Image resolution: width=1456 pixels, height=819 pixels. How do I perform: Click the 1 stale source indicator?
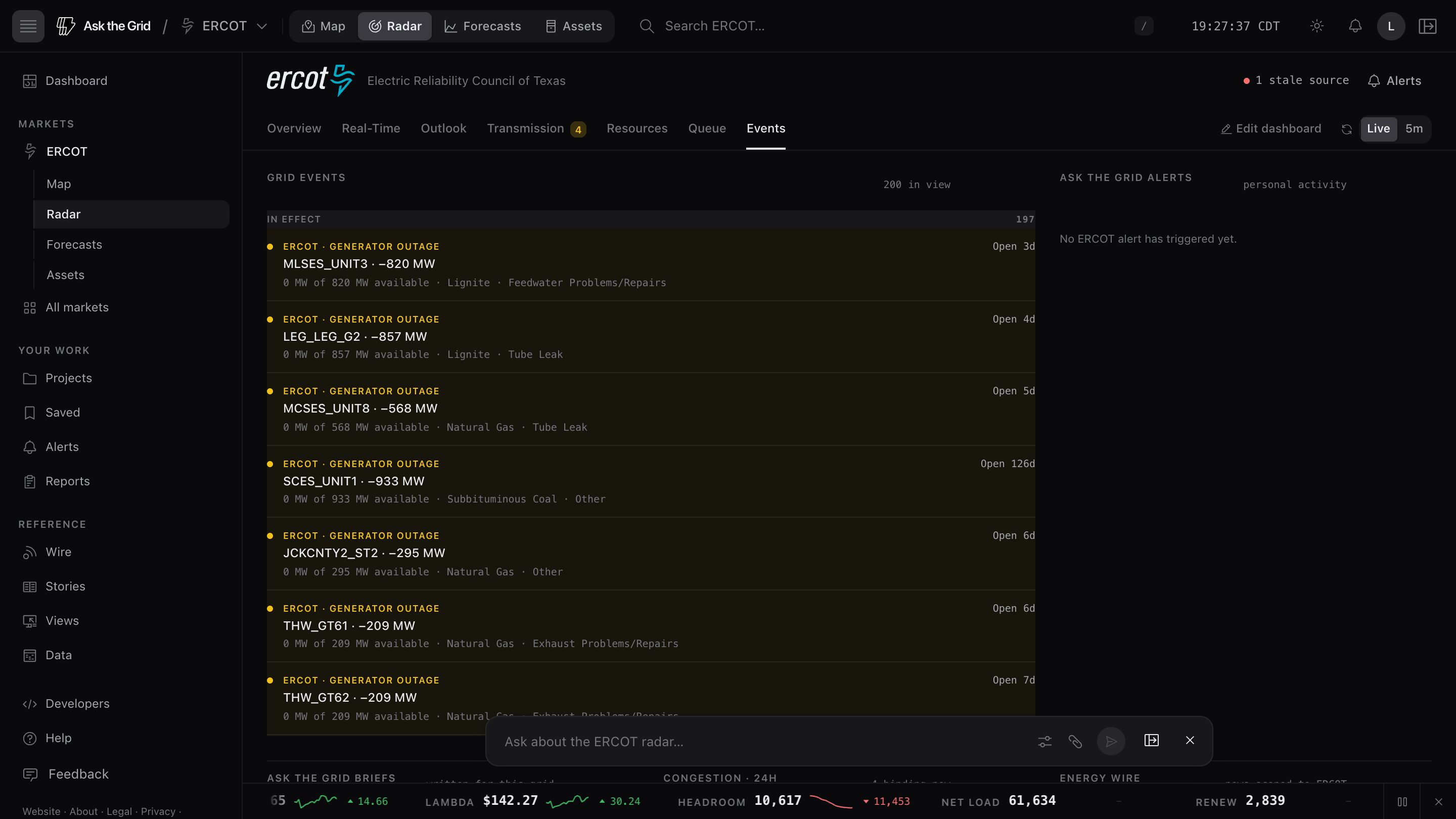point(1296,80)
